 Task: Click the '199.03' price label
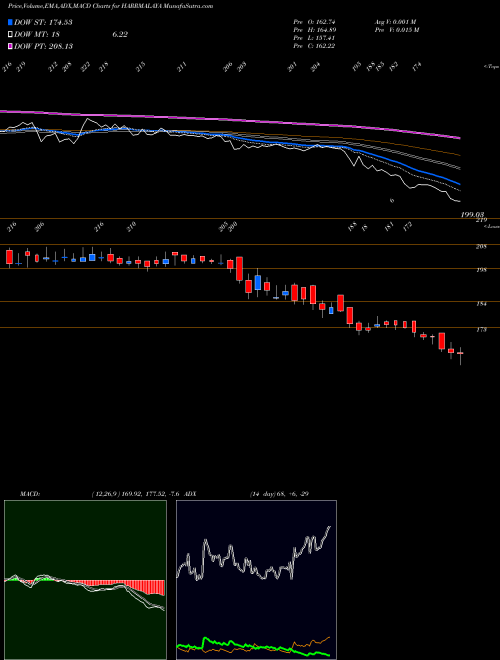point(473,215)
